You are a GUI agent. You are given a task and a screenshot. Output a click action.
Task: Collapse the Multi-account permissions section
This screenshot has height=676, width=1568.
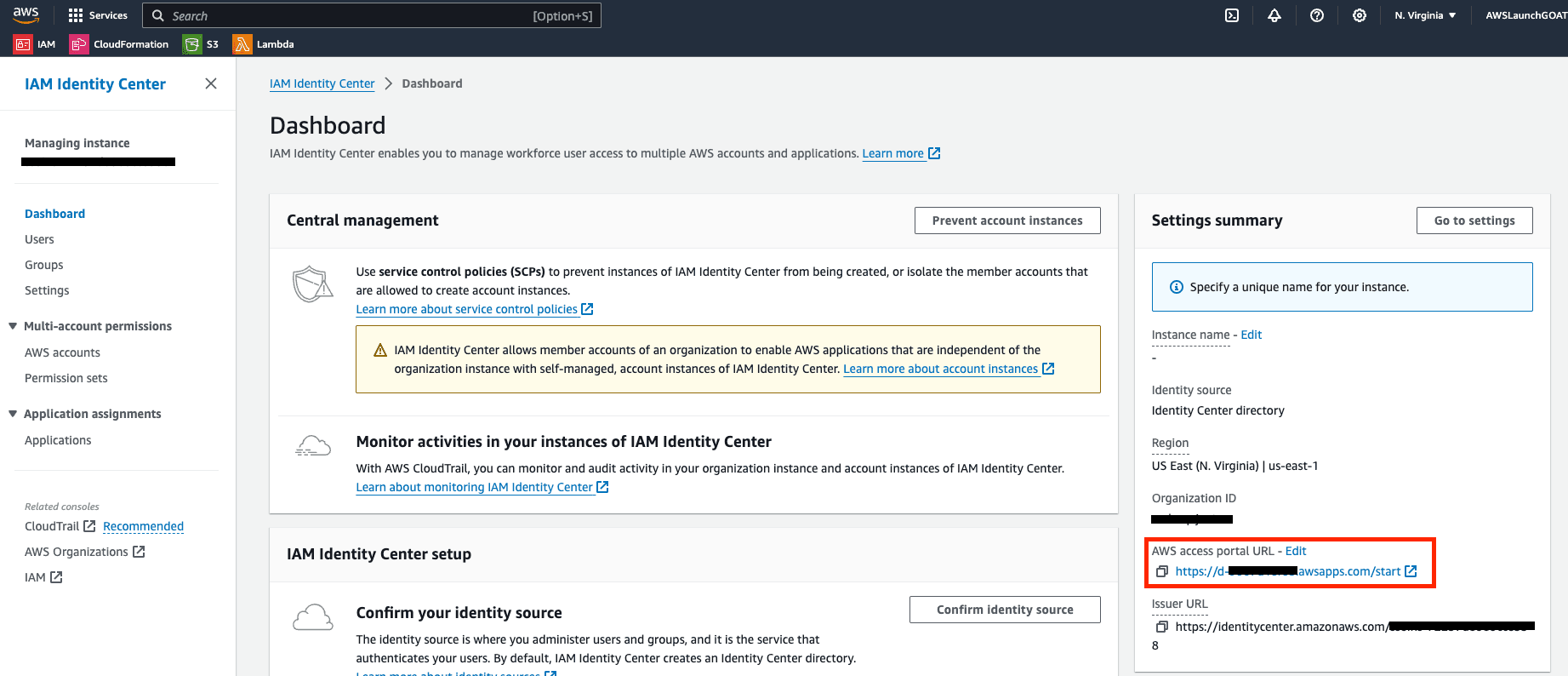(x=12, y=325)
